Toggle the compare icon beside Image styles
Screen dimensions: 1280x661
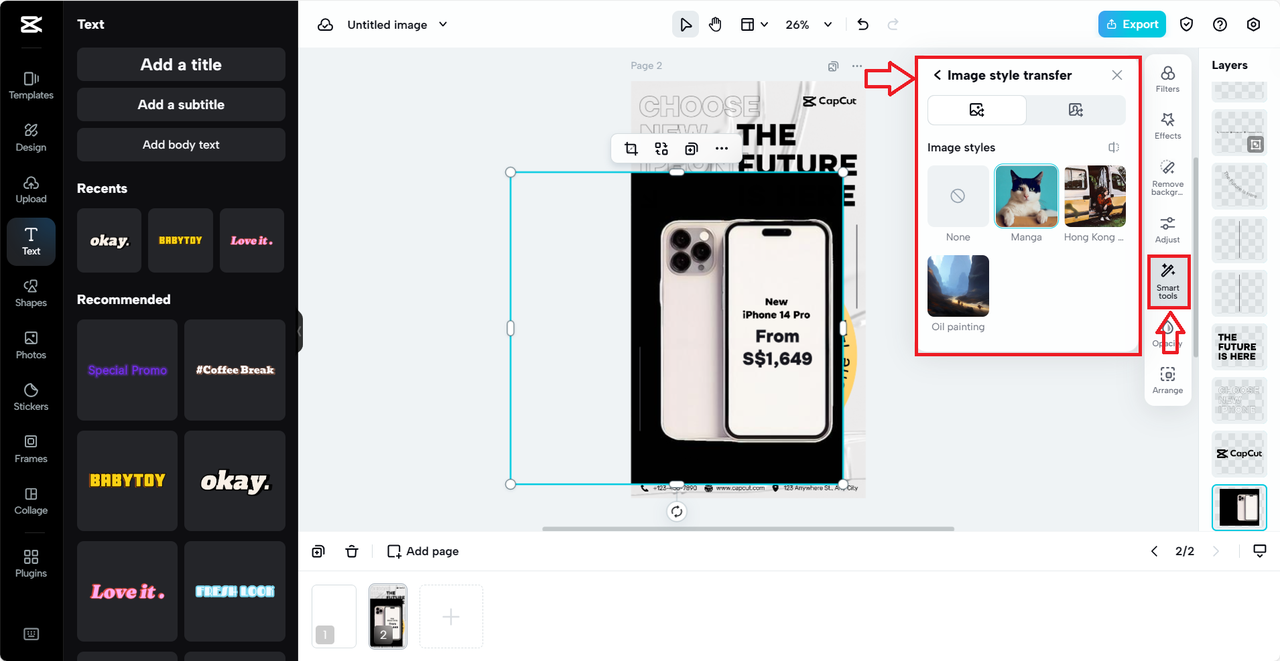pos(1114,148)
